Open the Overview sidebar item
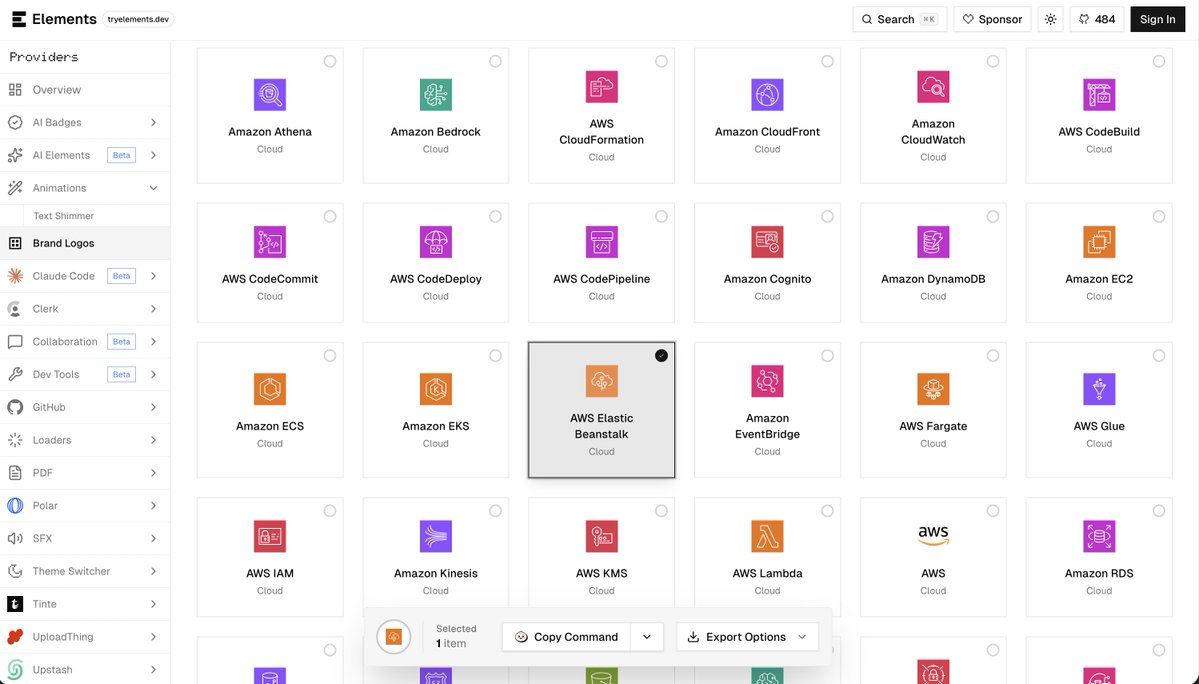Image resolution: width=1199 pixels, height=684 pixels. click(x=85, y=89)
